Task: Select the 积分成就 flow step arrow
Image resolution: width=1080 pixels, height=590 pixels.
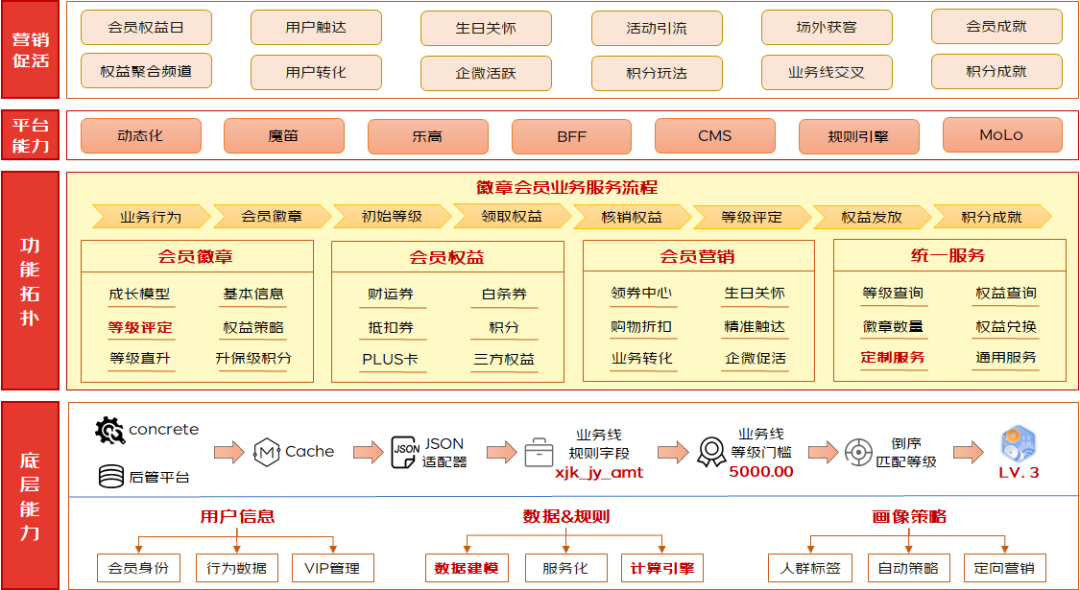Action: click(x=992, y=217)
